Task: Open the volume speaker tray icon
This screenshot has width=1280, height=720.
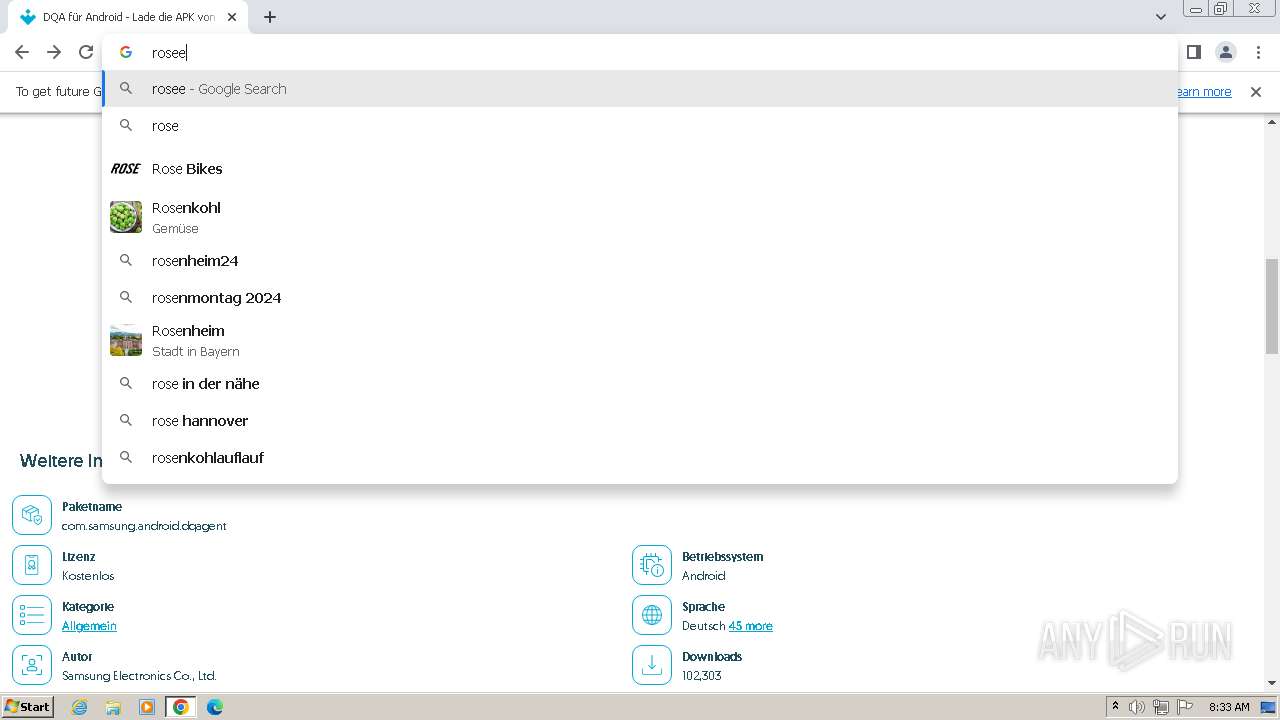Action: coord(1137,707)
